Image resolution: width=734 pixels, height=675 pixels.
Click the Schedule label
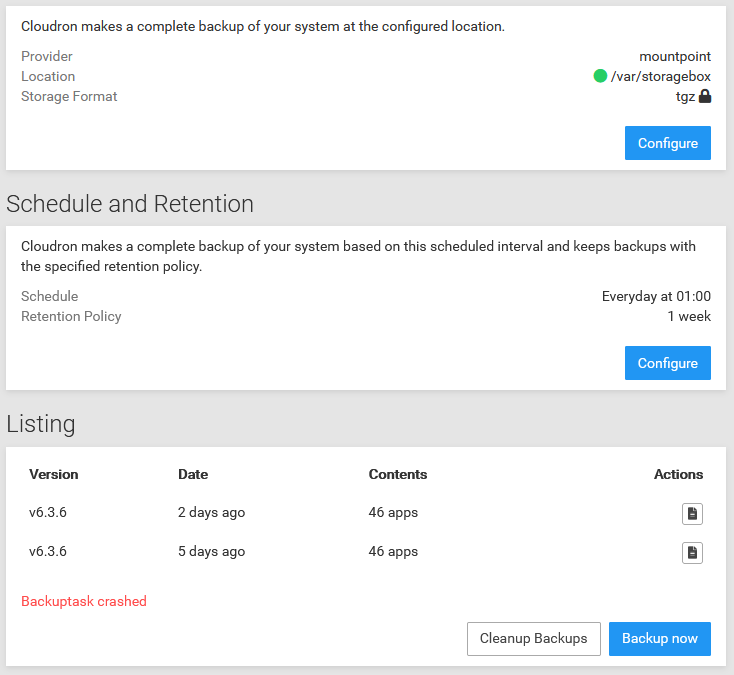click(50, 296)
